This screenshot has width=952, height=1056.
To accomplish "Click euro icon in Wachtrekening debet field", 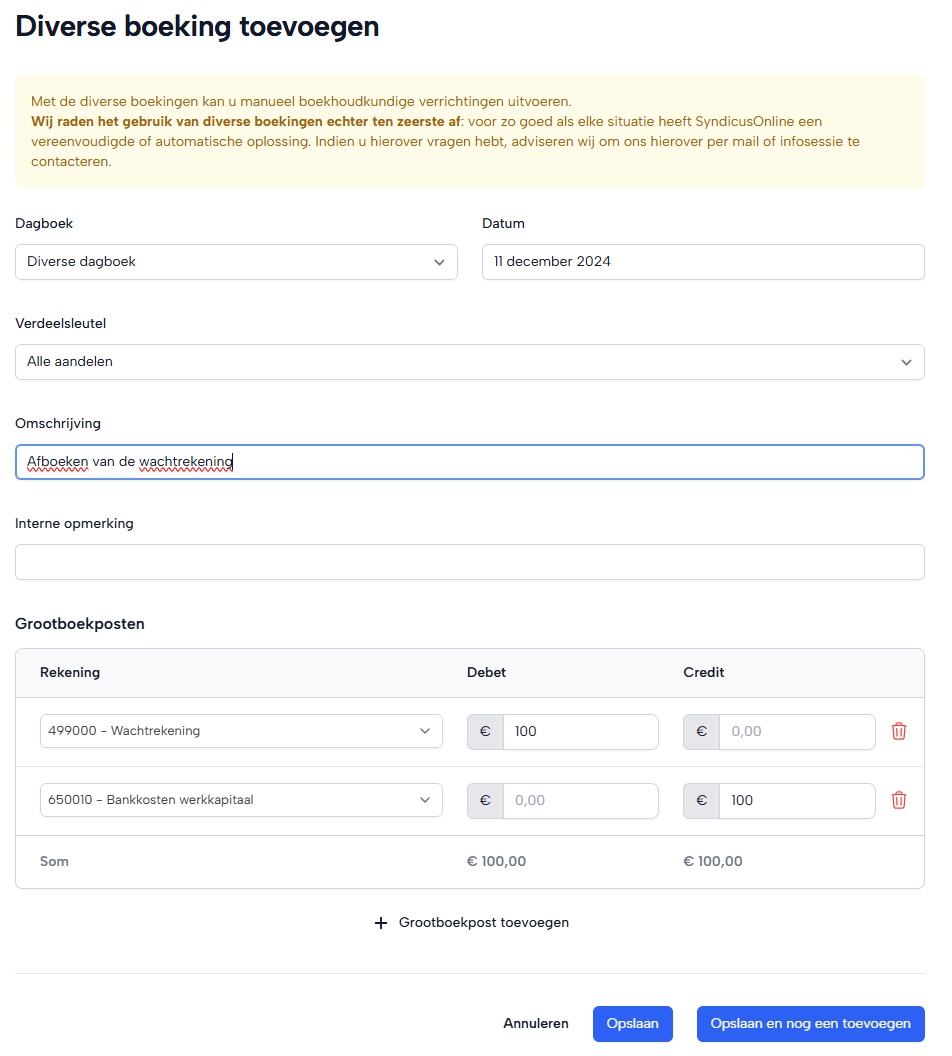I will (485, 732).
